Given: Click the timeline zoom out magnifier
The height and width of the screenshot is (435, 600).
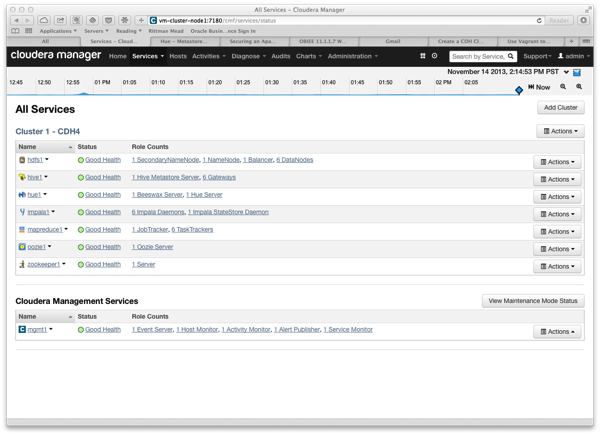Looking at the screenshot, I should 563,87.
